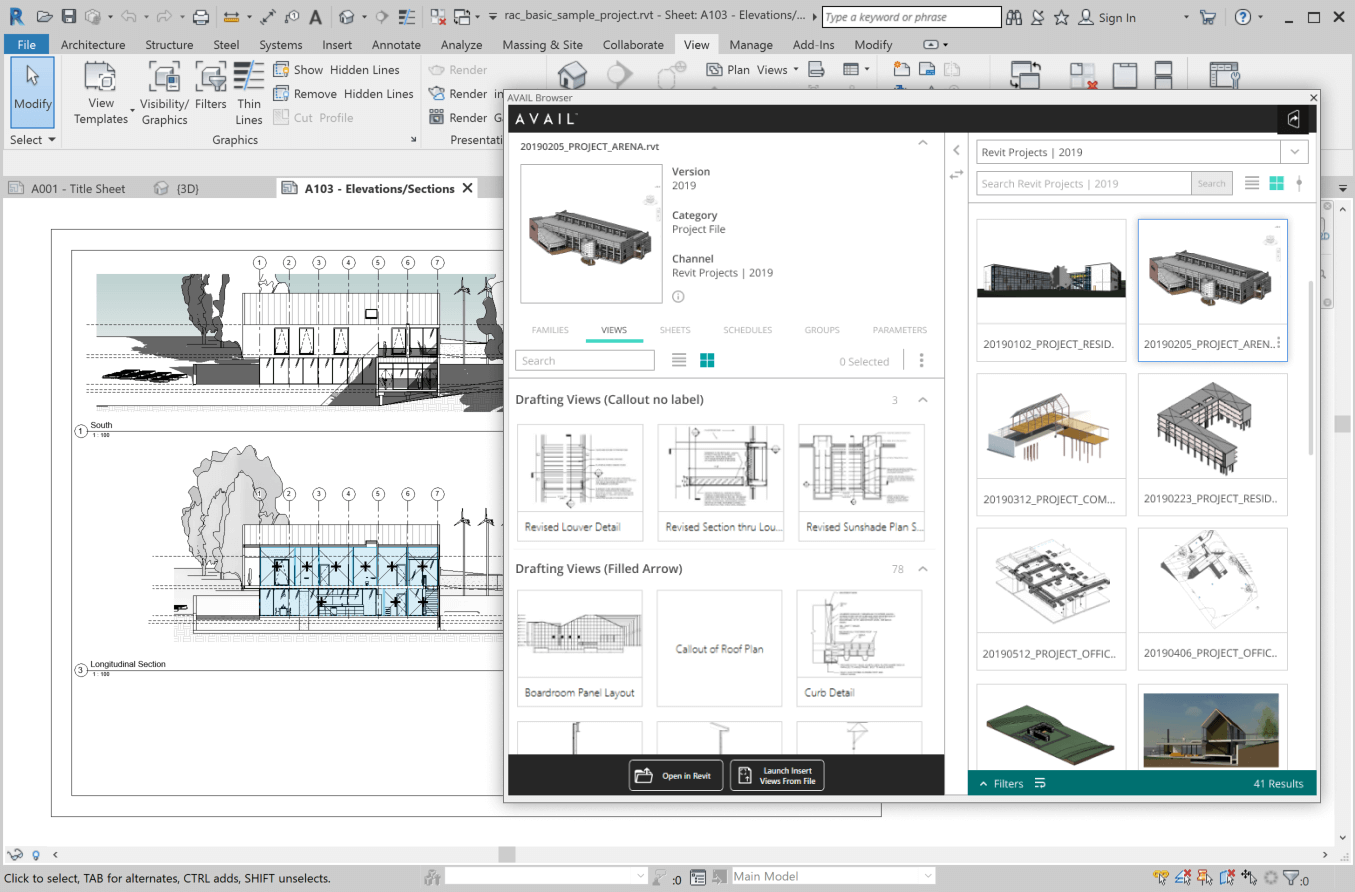Click the Modify tool in the ribbon

pyautogui.click(x=32, y=92)
